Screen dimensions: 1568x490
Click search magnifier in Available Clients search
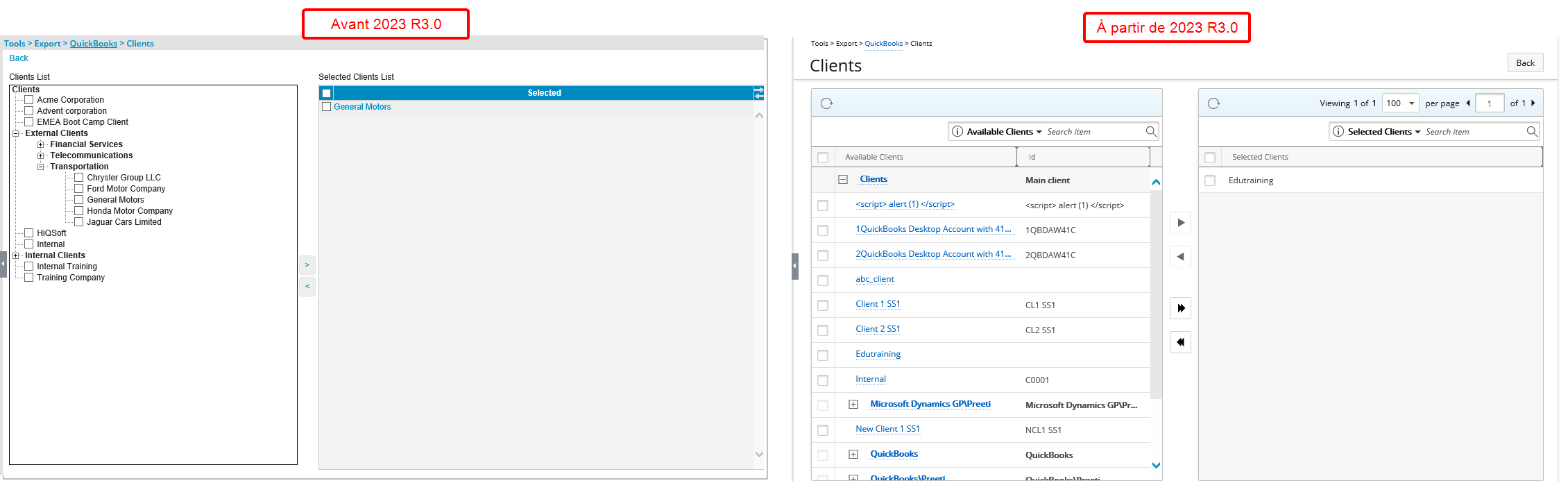(x=1151, y=131)
